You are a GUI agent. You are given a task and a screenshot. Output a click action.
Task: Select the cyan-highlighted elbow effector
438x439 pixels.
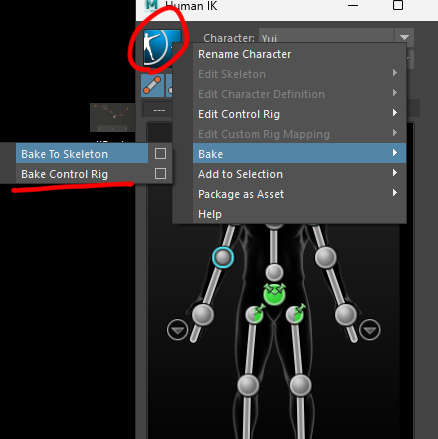tap(223, 257)
